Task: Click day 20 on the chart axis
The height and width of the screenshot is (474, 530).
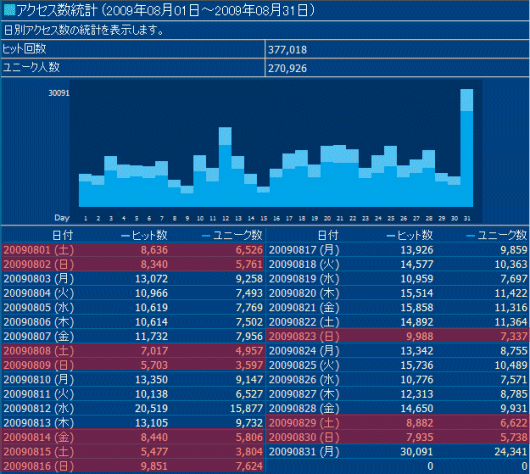Action: click(x=327, y=218)
